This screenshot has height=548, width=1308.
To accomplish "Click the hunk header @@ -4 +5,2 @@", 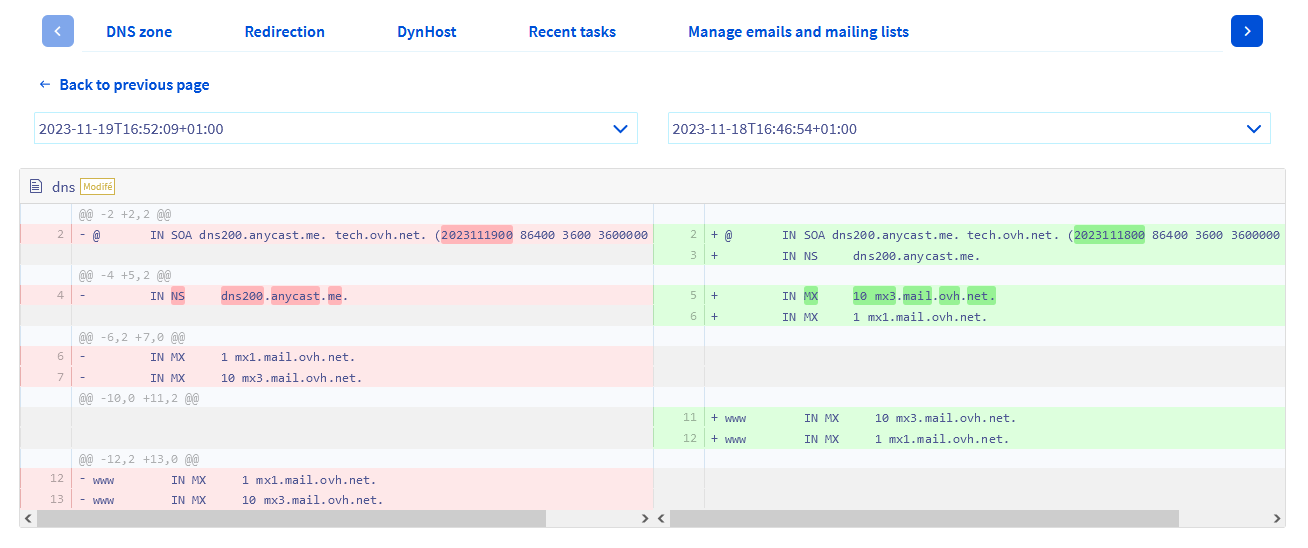I will 125,275.
